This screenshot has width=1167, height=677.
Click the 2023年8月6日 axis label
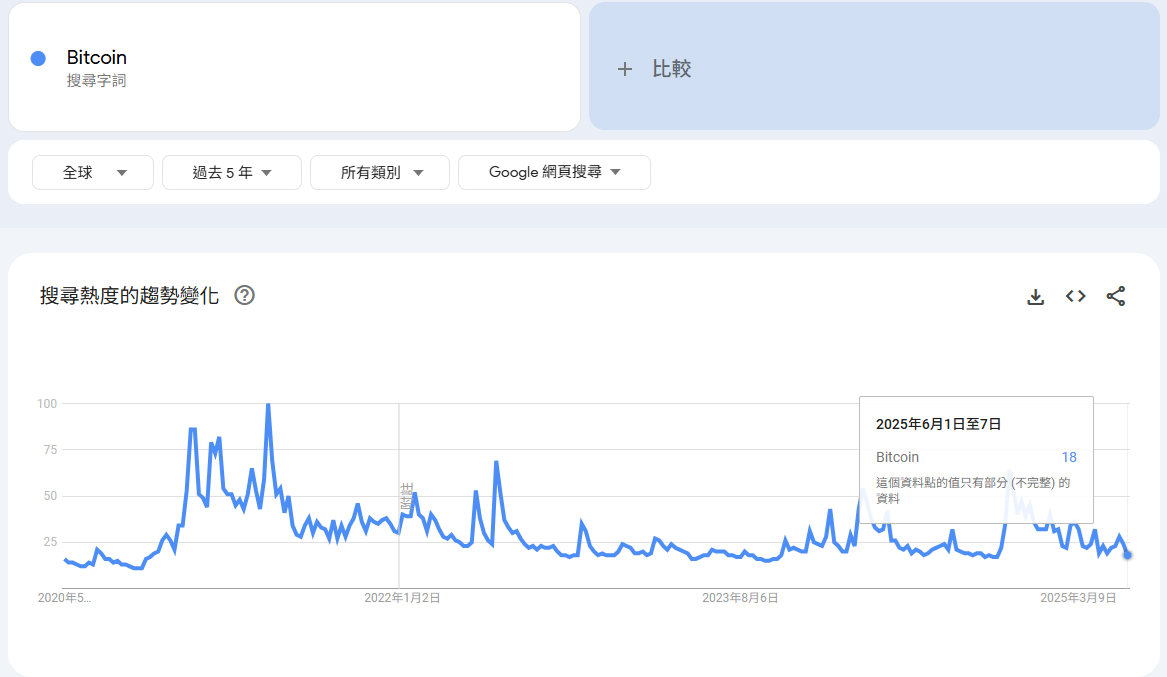[740, 598]
